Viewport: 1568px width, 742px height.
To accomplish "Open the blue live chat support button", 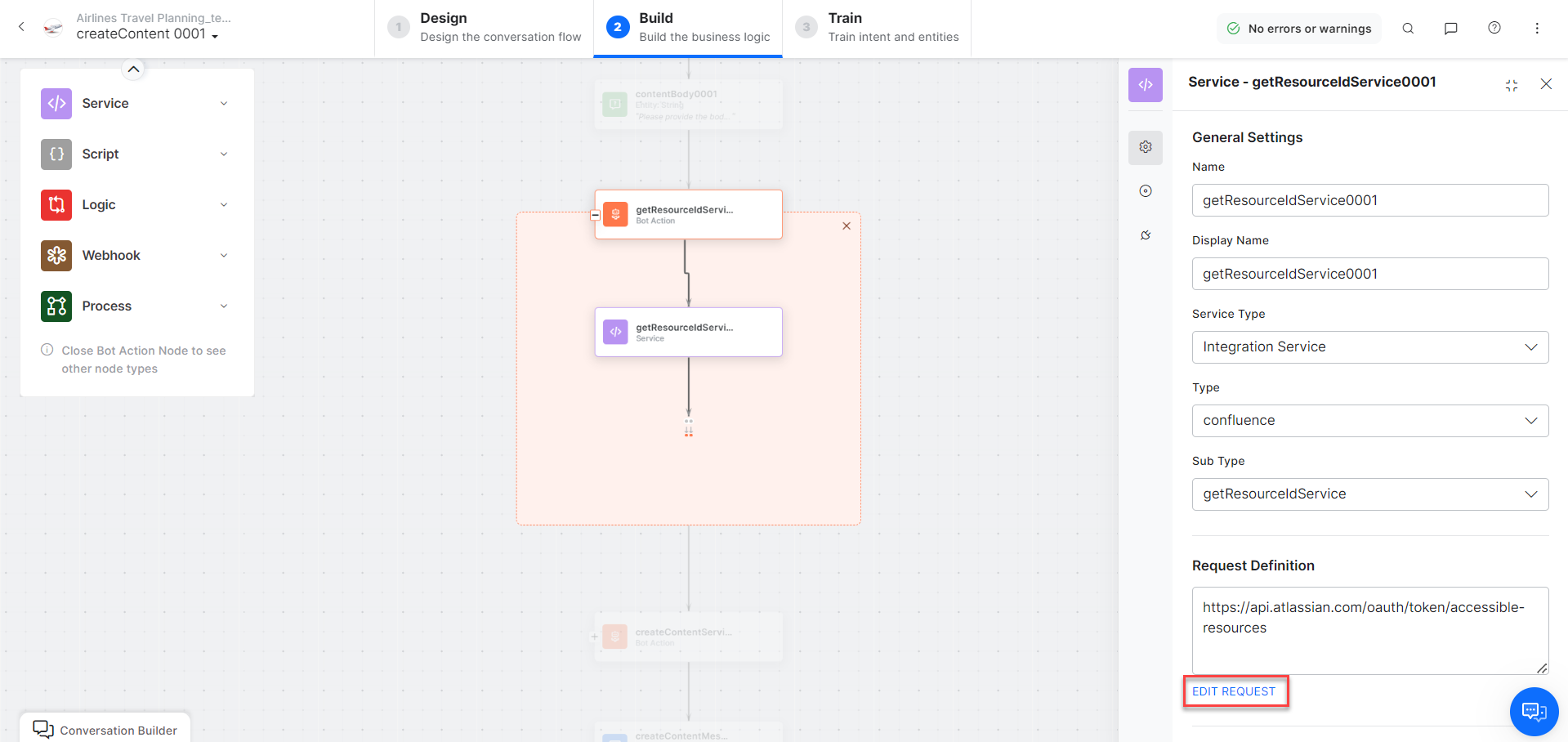I will [1534, 712].
